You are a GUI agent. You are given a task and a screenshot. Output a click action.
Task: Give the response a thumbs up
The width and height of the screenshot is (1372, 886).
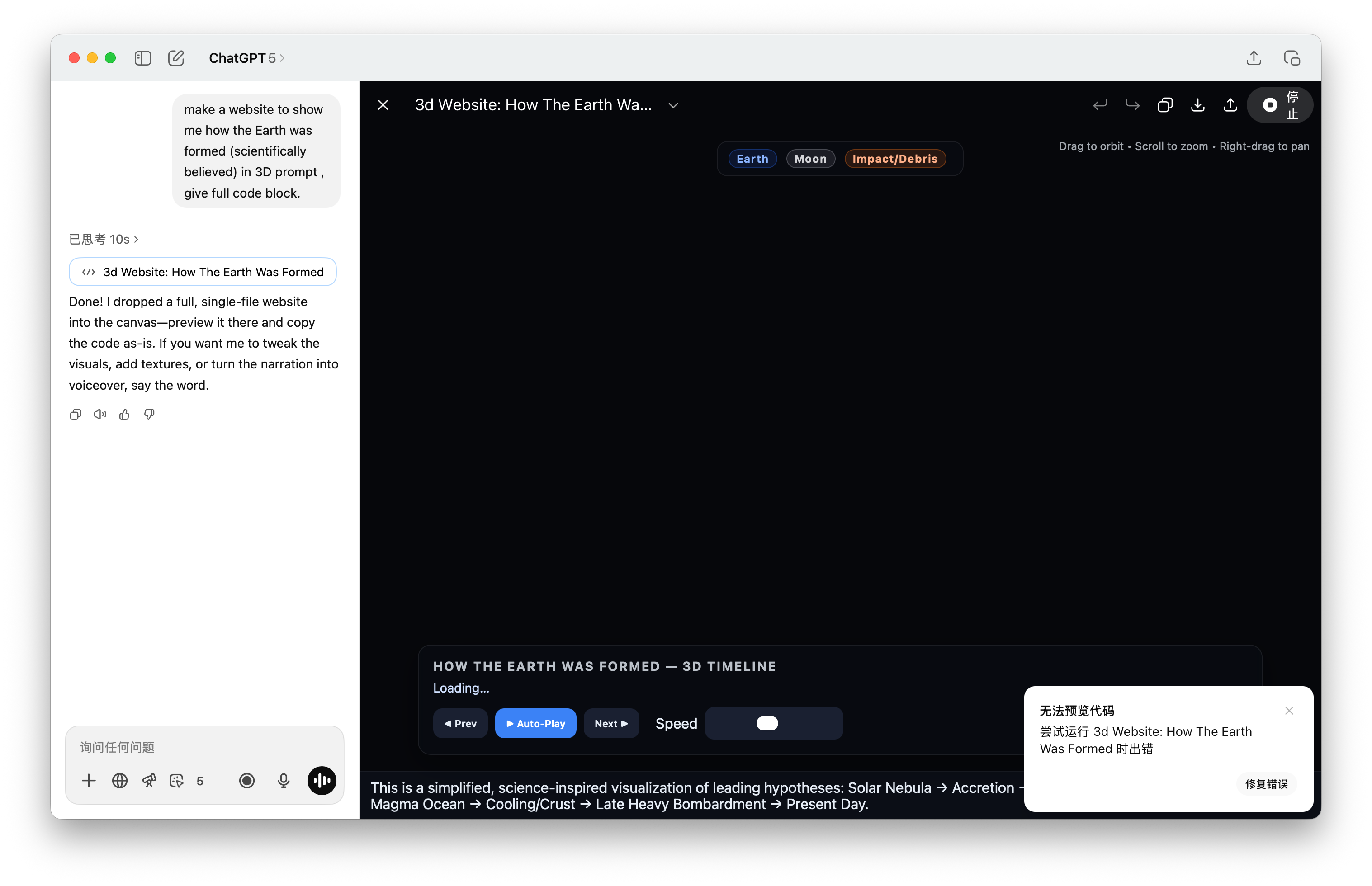(124, 414)
